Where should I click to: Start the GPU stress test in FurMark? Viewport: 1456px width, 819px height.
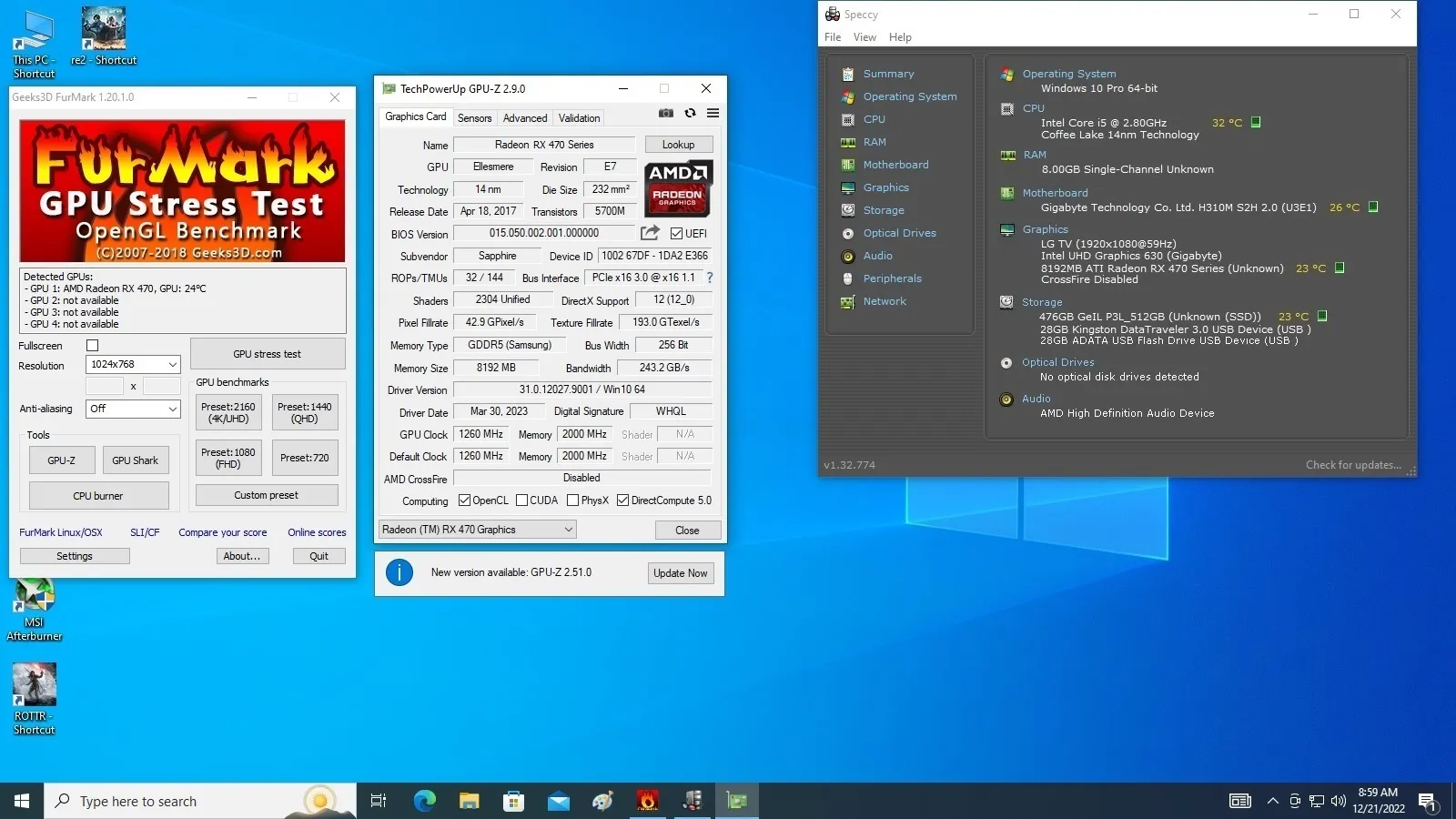click(268, 354)
